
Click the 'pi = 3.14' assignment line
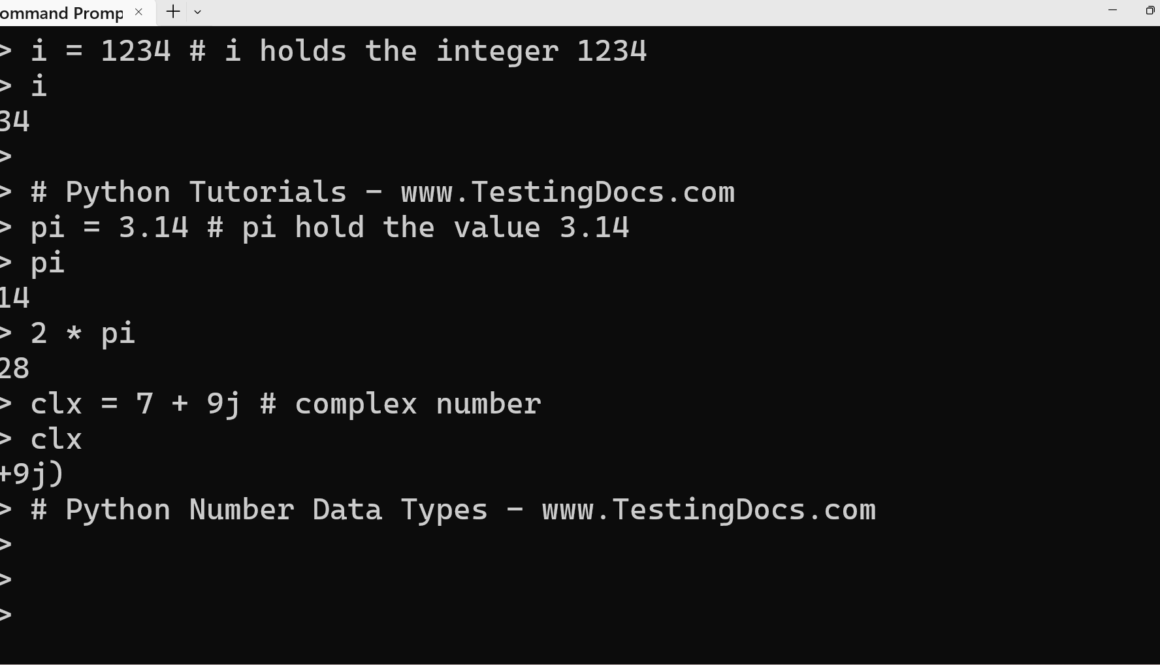[110, 228]
